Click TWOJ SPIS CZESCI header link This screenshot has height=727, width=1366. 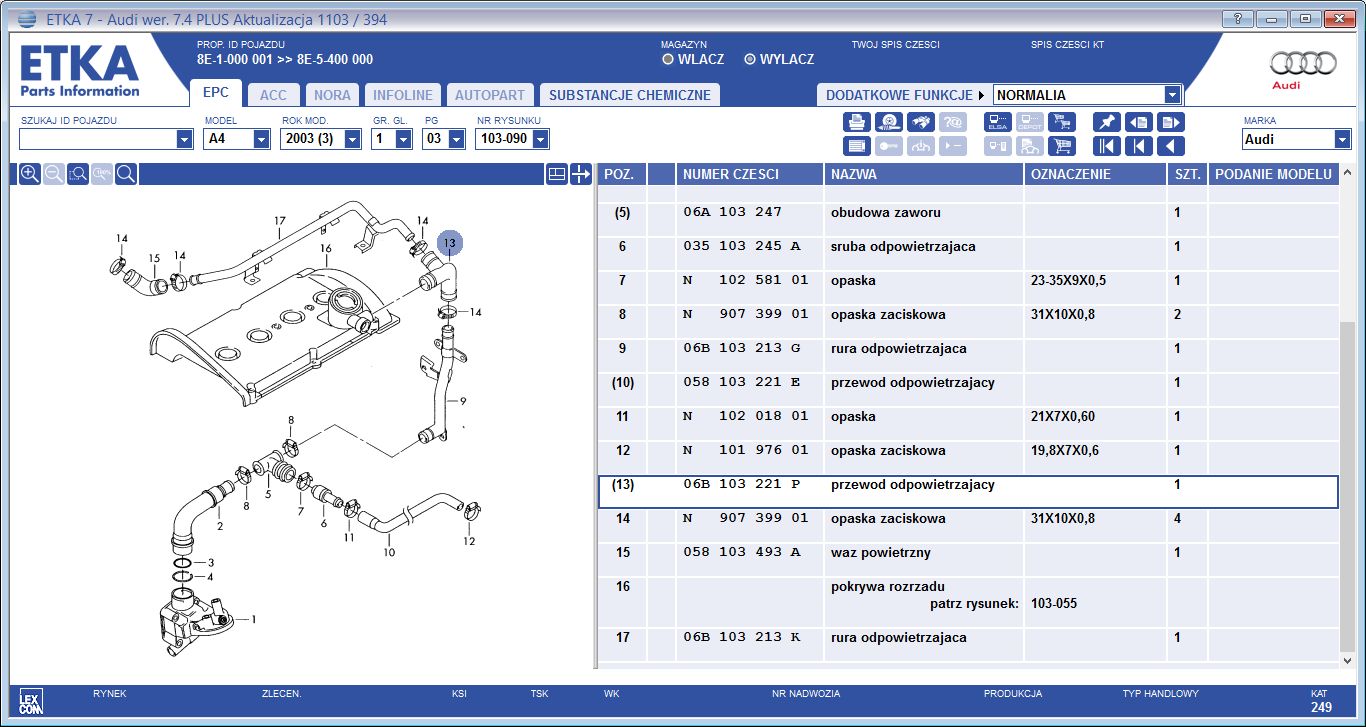click(x=895, y=45)
